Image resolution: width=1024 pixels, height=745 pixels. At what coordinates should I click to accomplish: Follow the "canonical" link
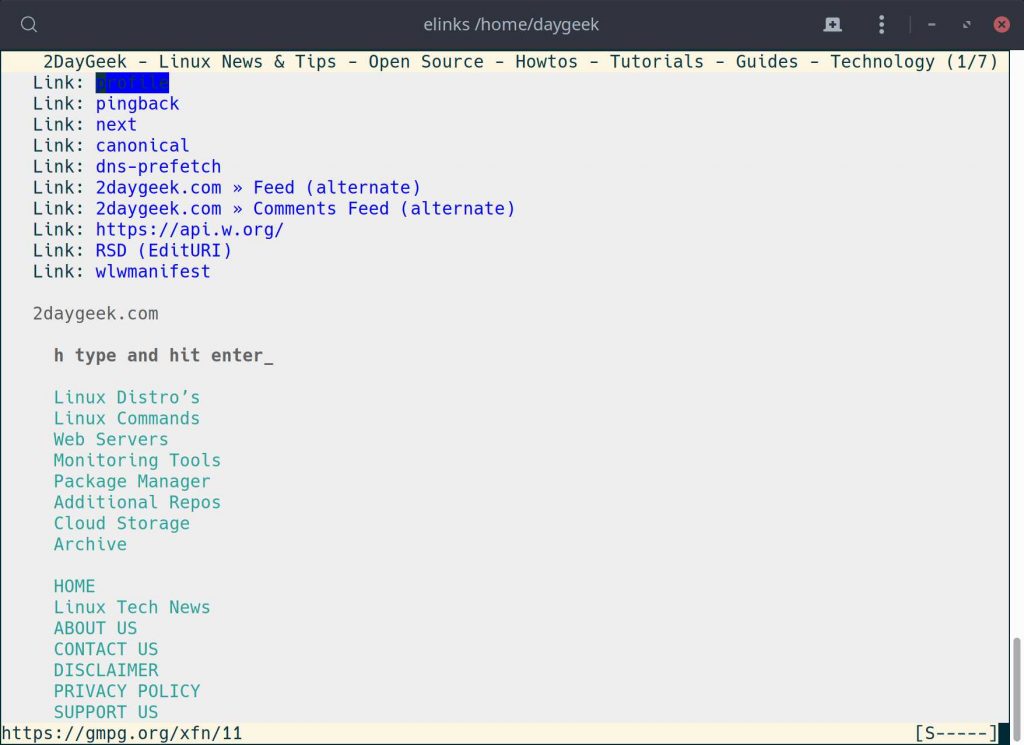(x=142, y=145)
